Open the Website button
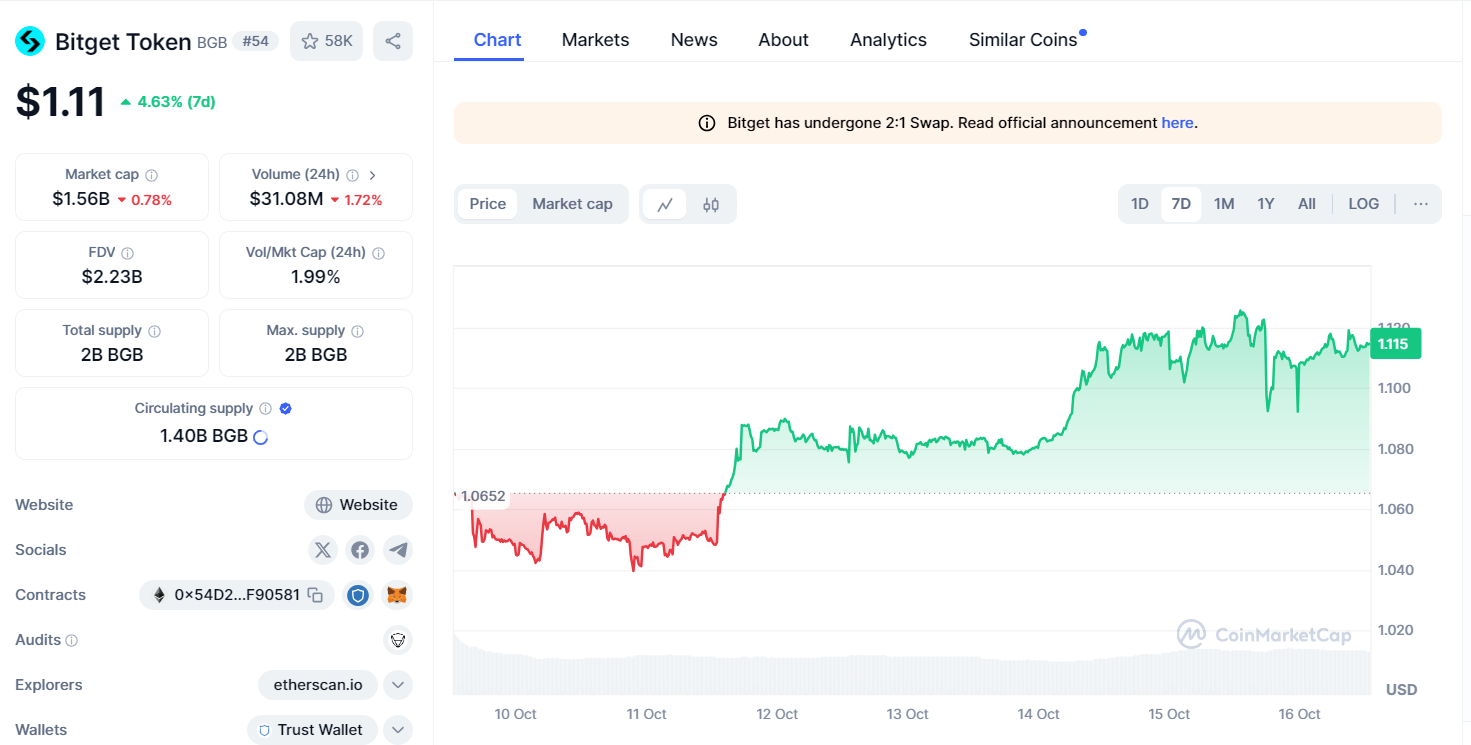Image resolution: width=1471 pixels, height=745 pixels. 358,505
